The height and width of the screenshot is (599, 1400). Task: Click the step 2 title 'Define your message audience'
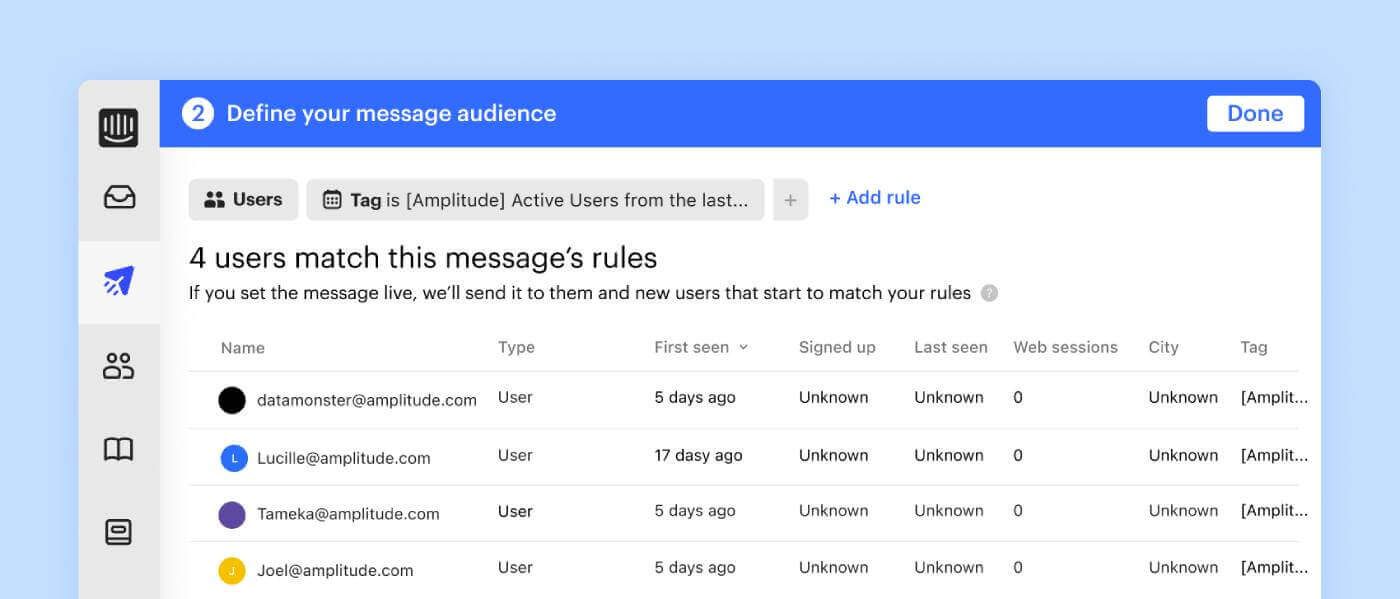point(391,113)
